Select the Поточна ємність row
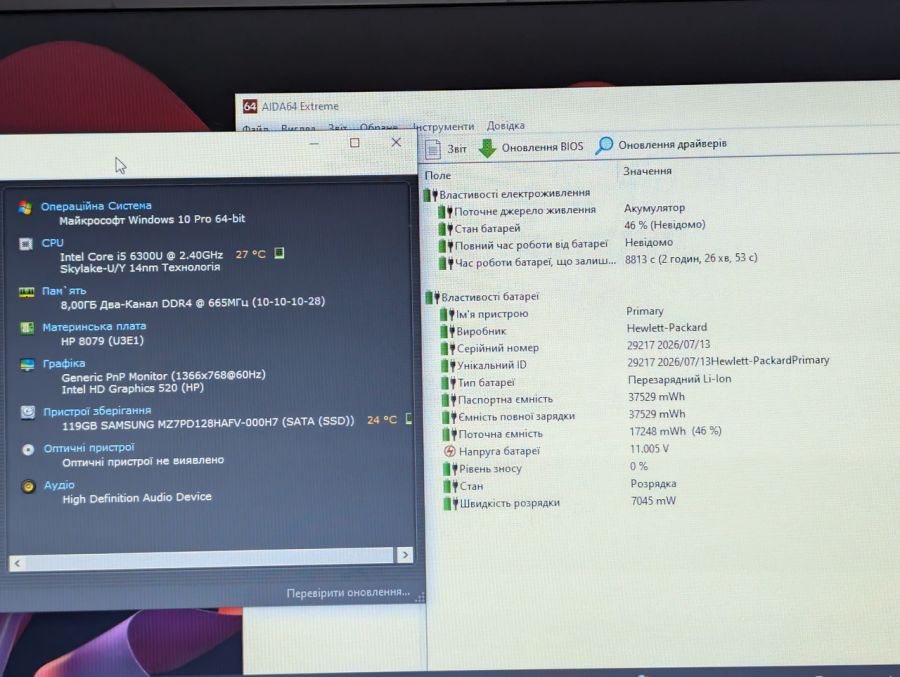This screenshot has height=677, width=900. (x=493, y=434)
